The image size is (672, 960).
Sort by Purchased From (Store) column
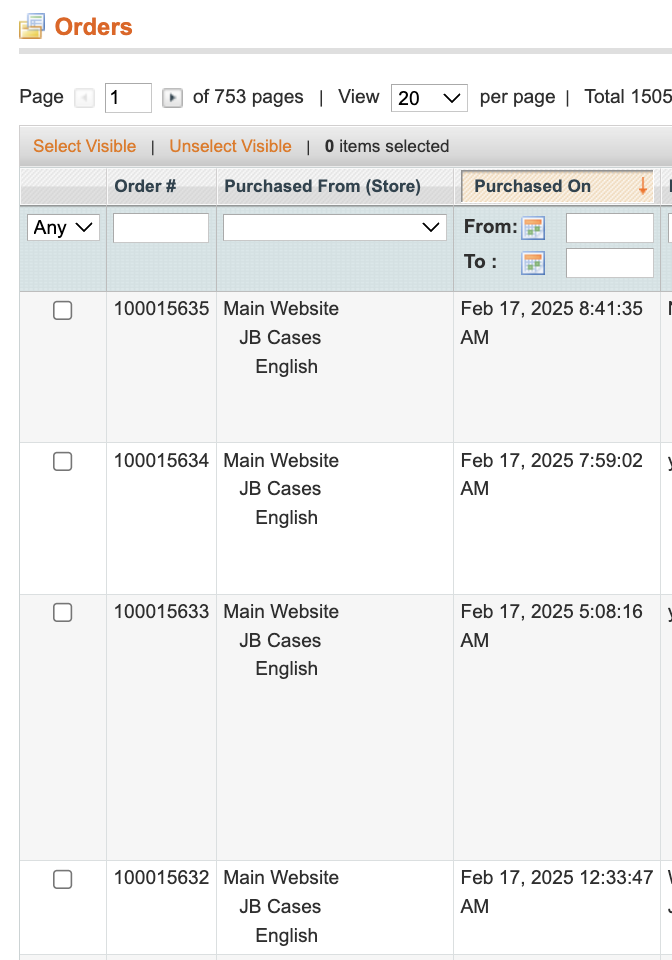pyautogui.click(x=322, y=186)
